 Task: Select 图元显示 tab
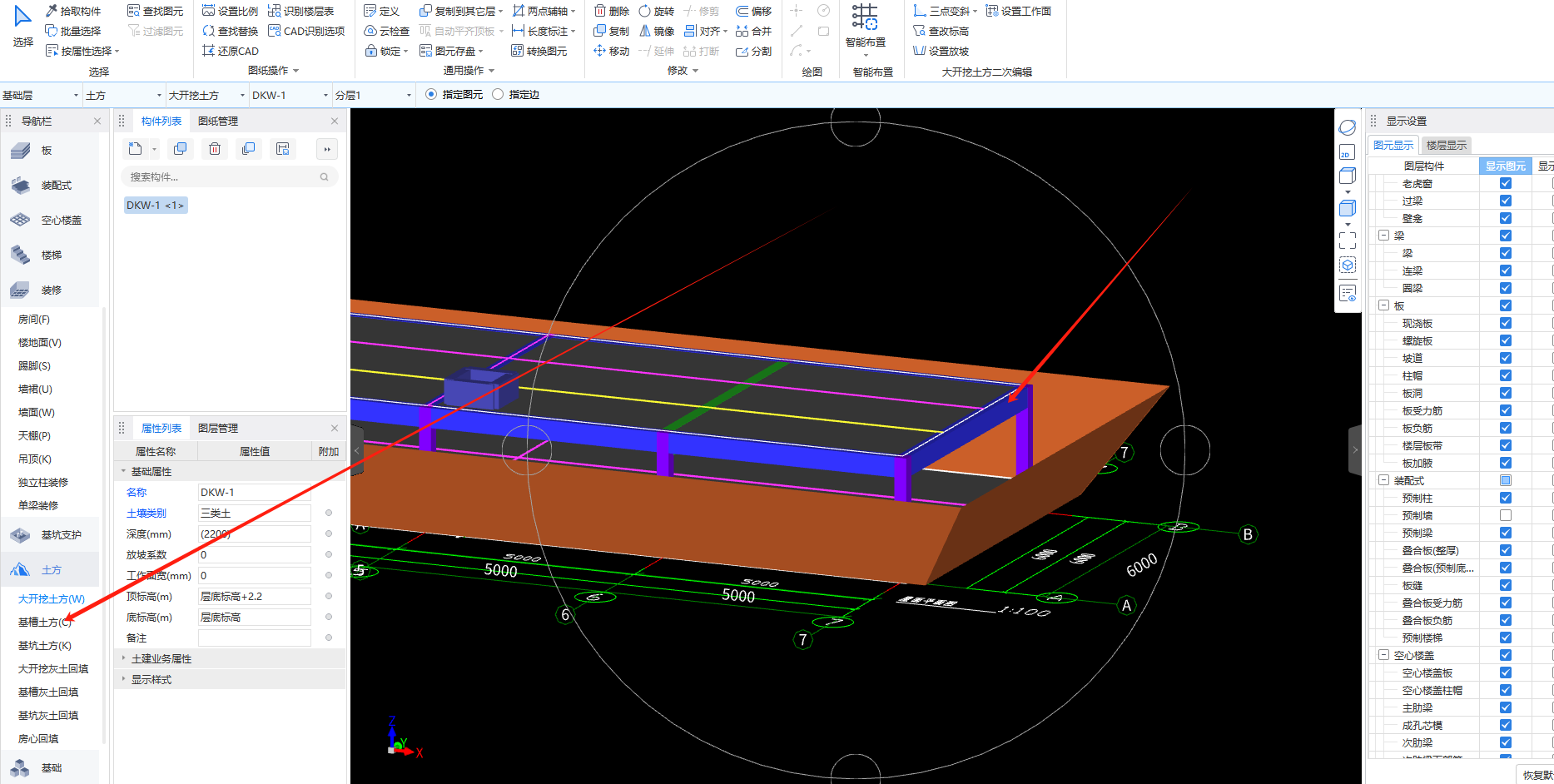click(1393, 145)
